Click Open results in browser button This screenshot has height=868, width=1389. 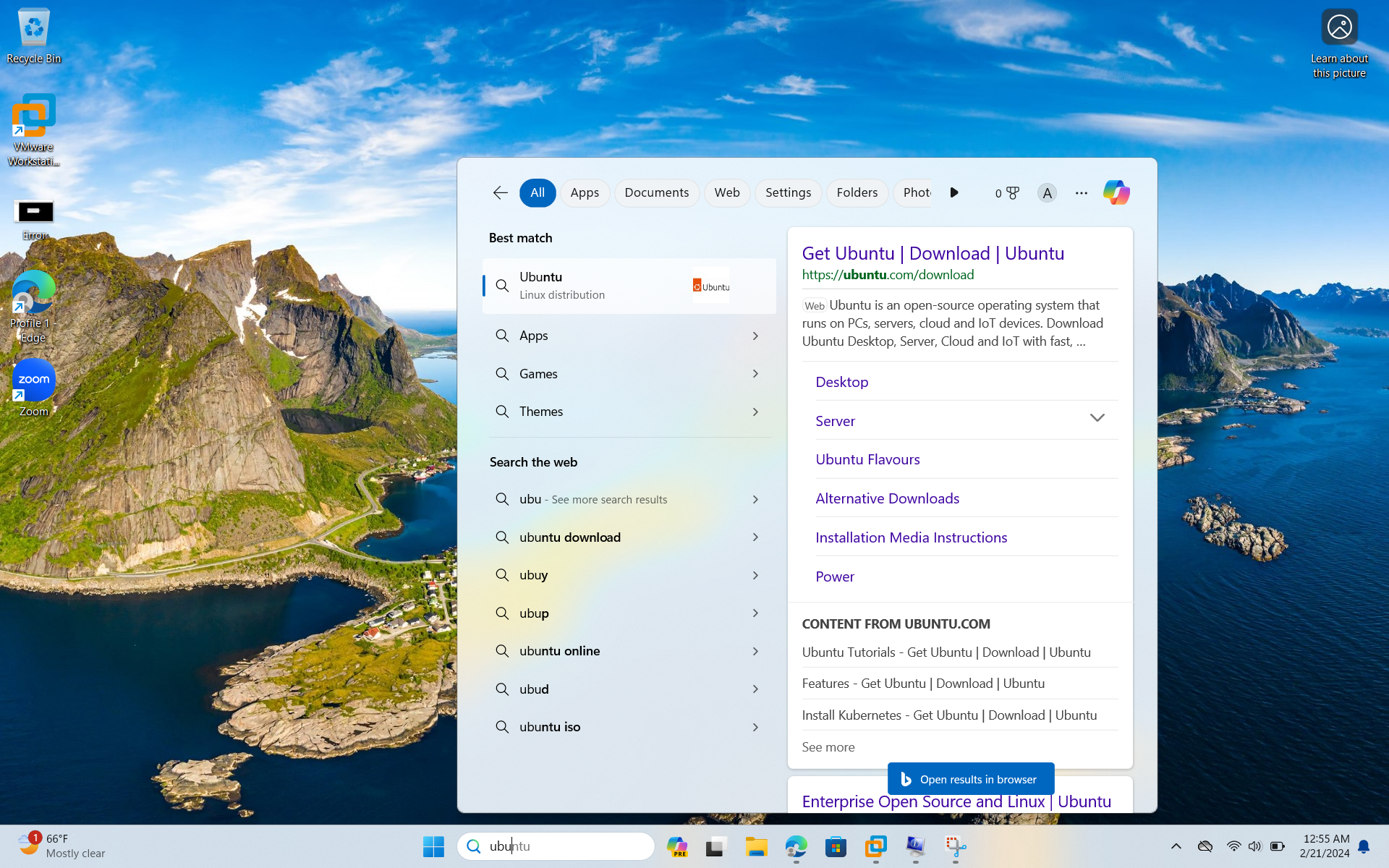tap(970, 779)
